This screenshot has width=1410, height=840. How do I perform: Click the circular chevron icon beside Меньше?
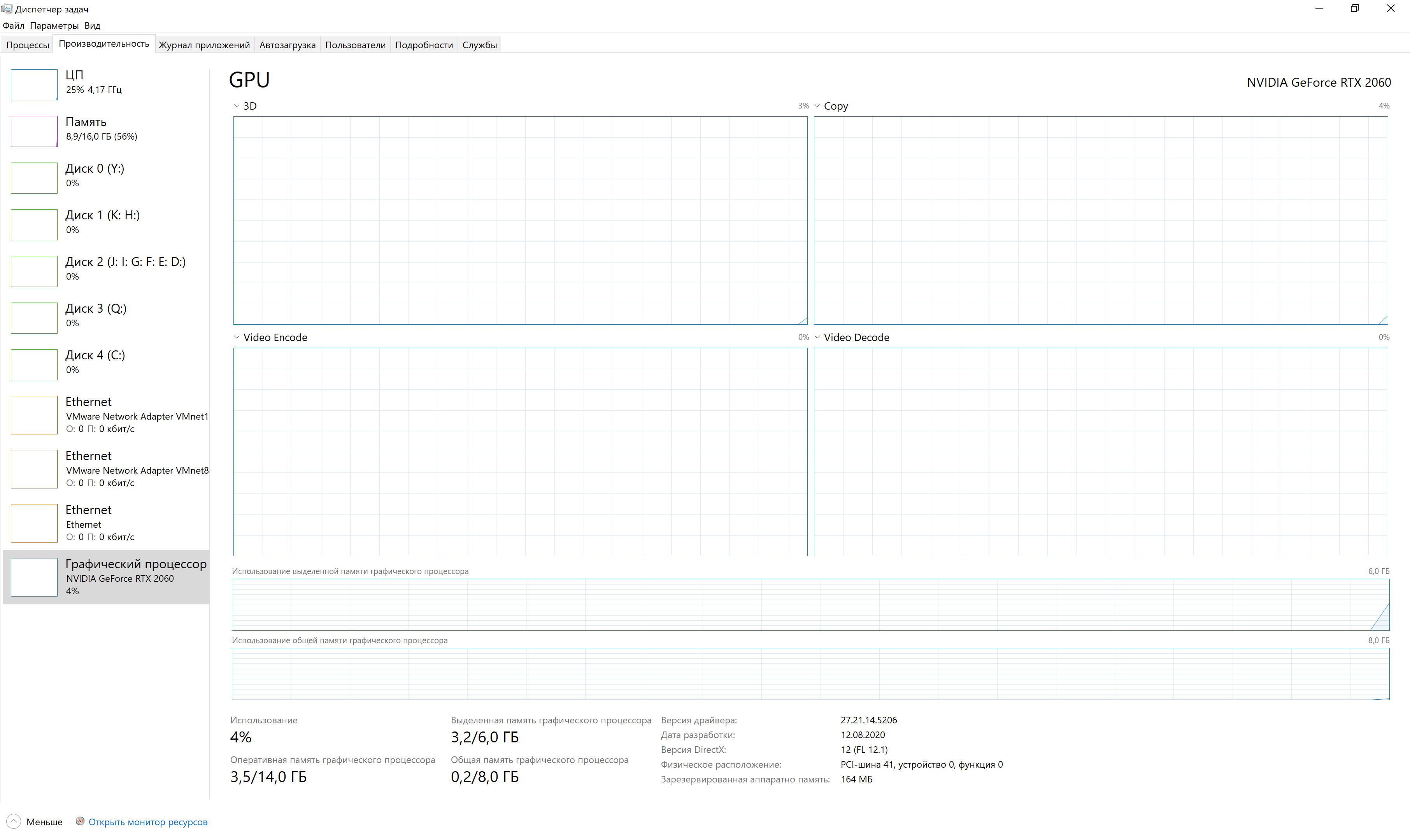[x=14, y=821]
